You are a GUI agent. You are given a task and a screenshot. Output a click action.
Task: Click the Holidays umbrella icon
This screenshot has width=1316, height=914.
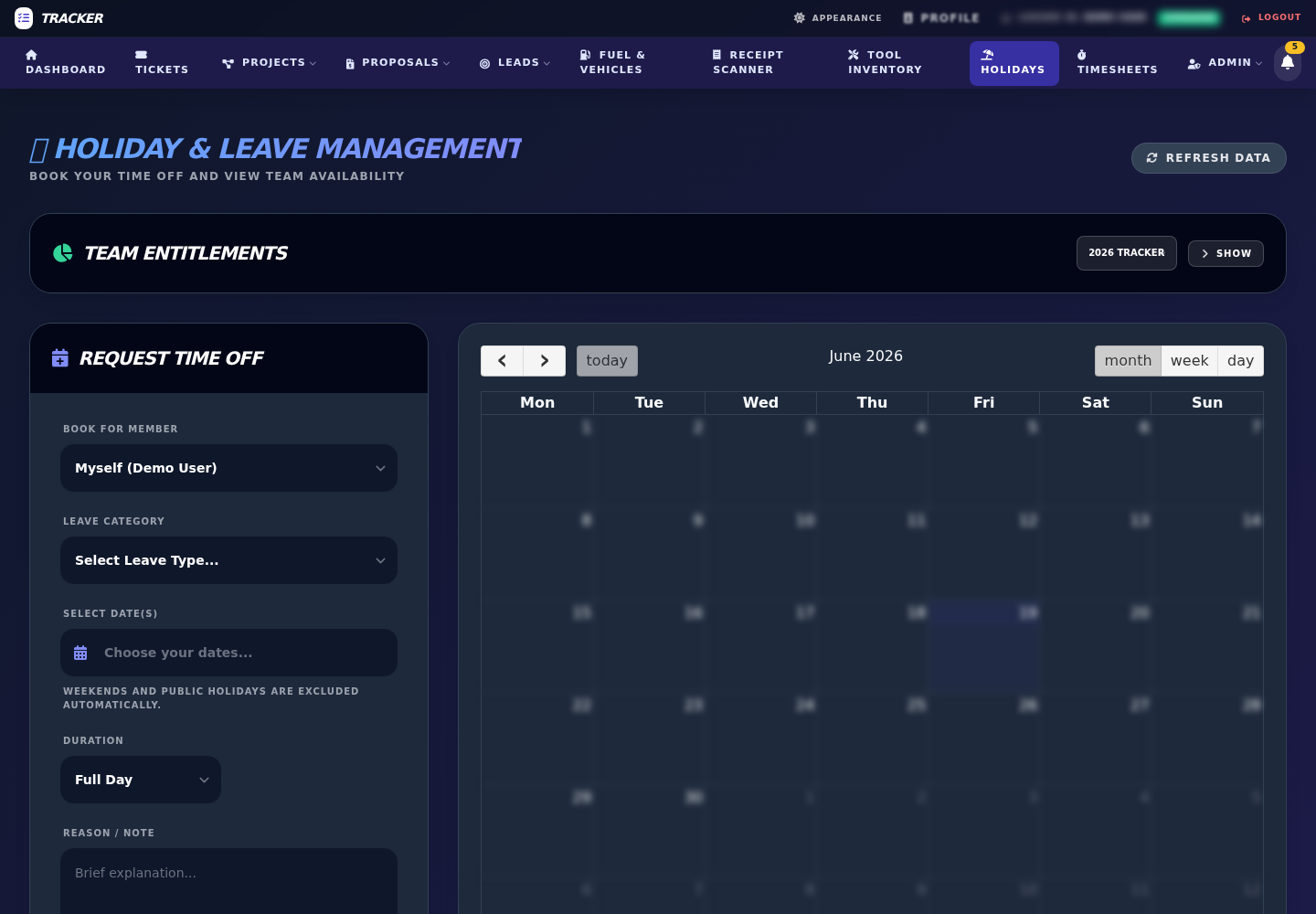point(987,55)
